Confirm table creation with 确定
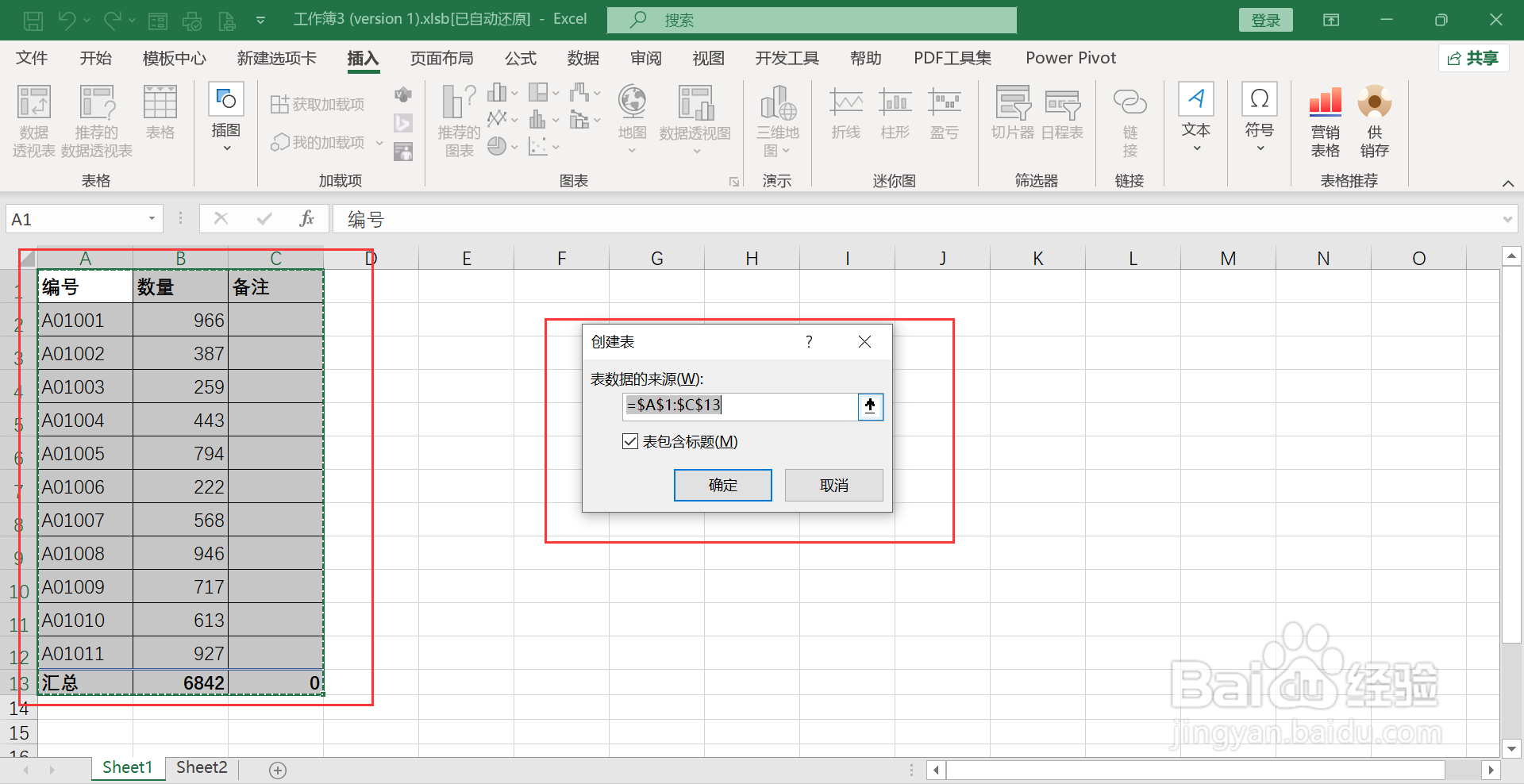Screen dimensions: 1524x784 point(722,485)
